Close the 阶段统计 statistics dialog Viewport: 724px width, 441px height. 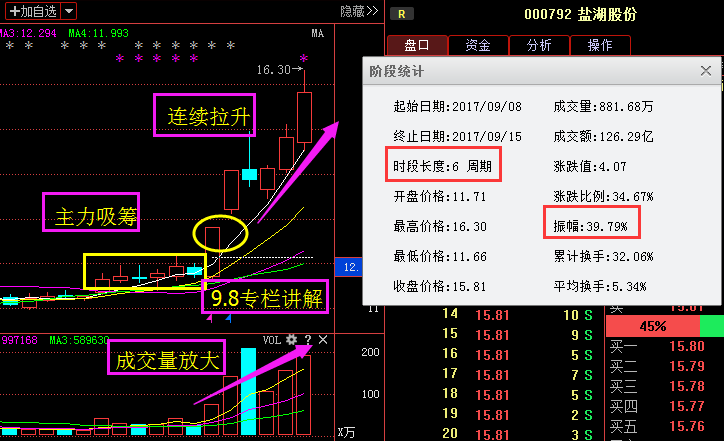pyautogui.click(x=705, y=71)
